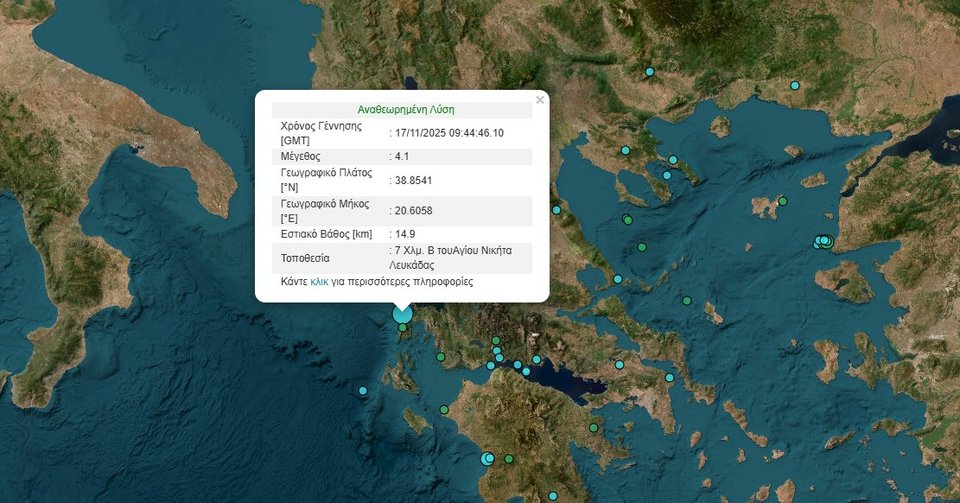
Task: Click the origin time value 17/11/2025 09:44:46.10
Action: pos(449,133)
